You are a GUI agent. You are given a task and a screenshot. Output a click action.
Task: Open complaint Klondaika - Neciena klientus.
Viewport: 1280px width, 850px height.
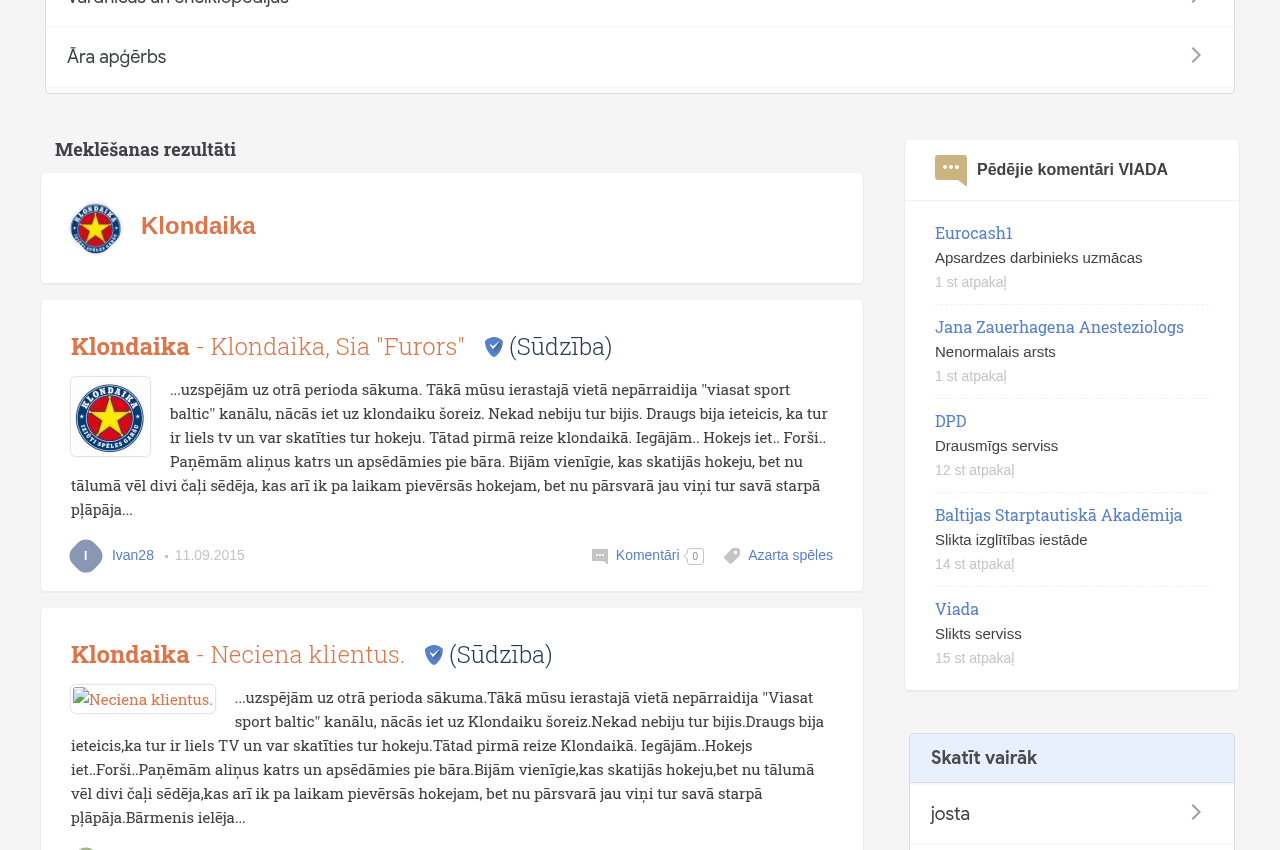(x=238, y=654)
